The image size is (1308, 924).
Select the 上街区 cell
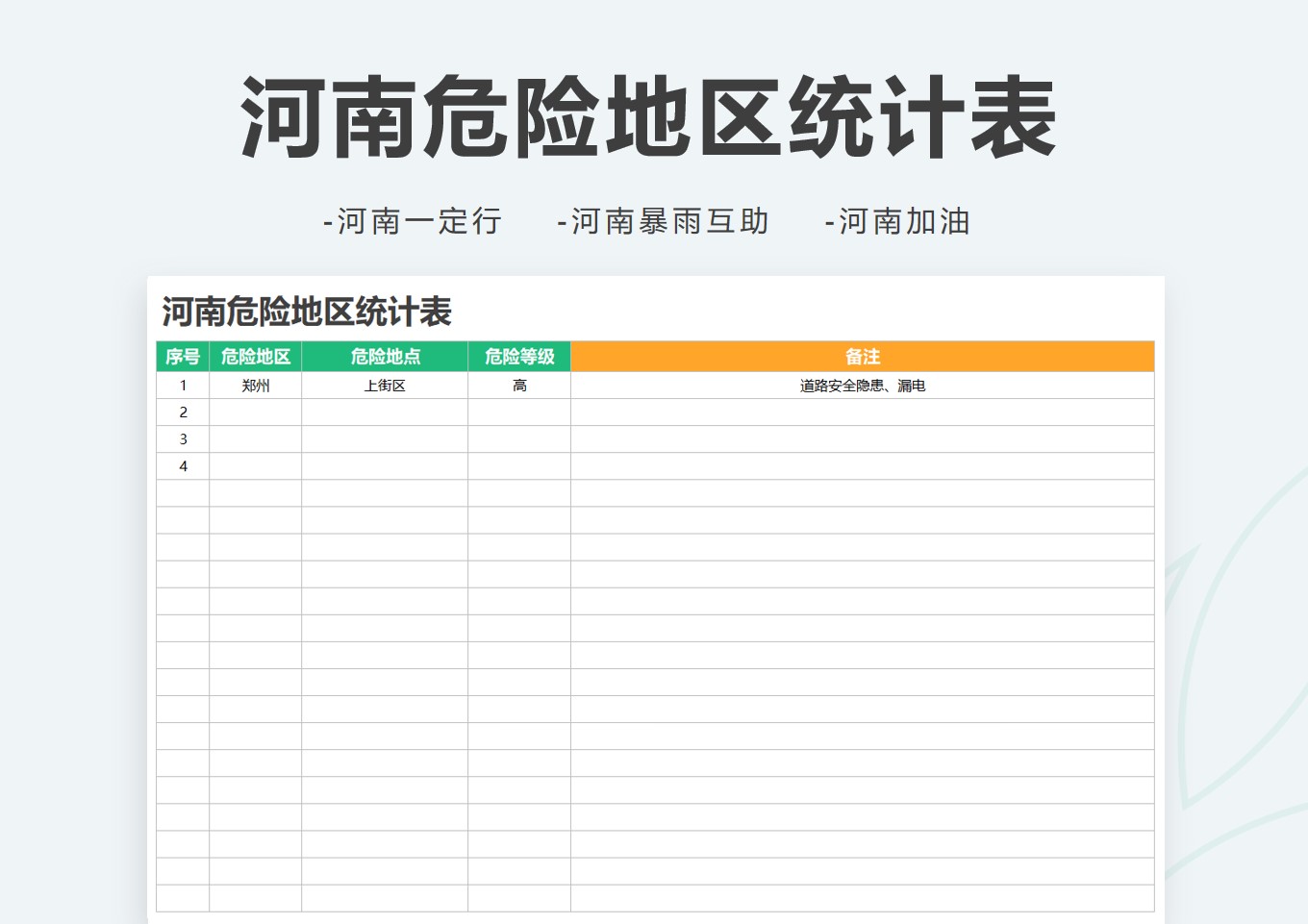pyautogui.click(x=385, y=384)
